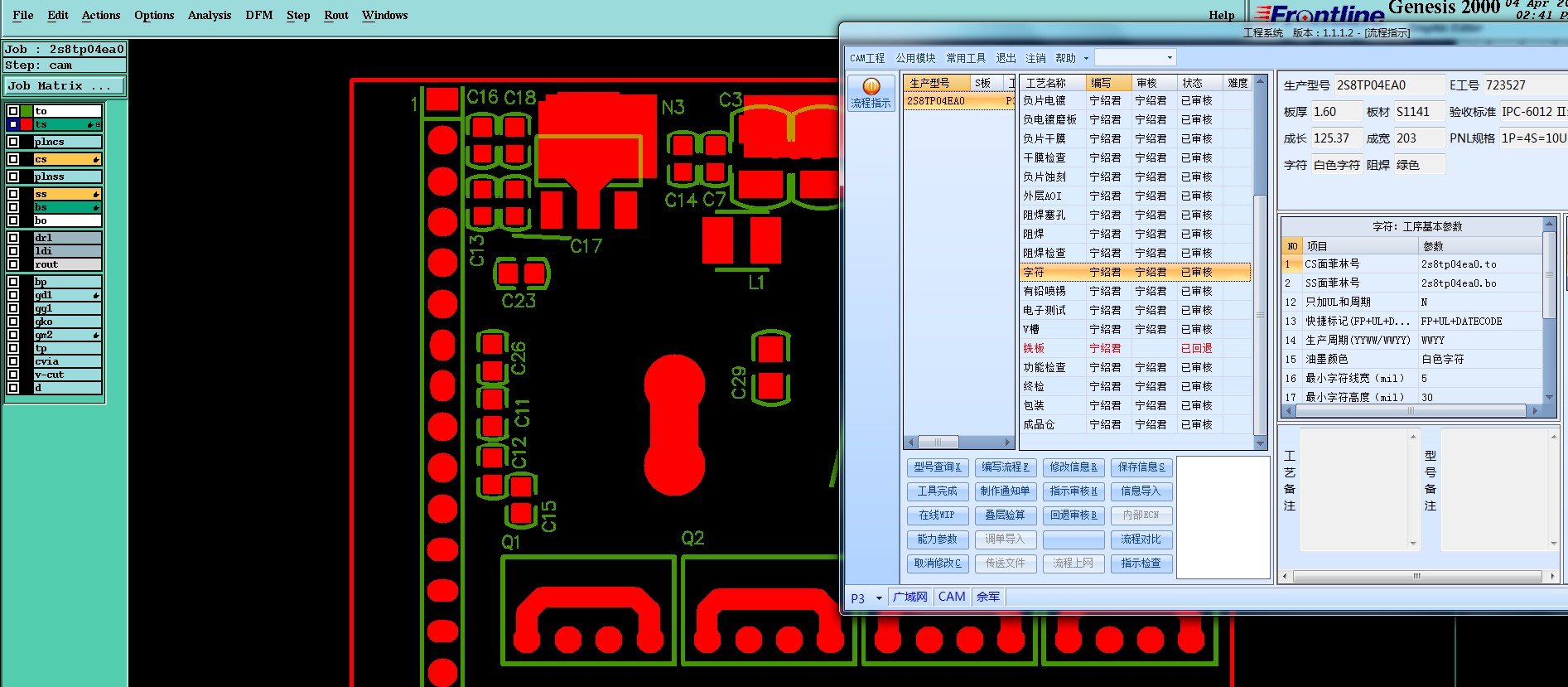This screenshot has width=1568, height=687.
Task: Click the 保存信息S button
Action: 1141,467
